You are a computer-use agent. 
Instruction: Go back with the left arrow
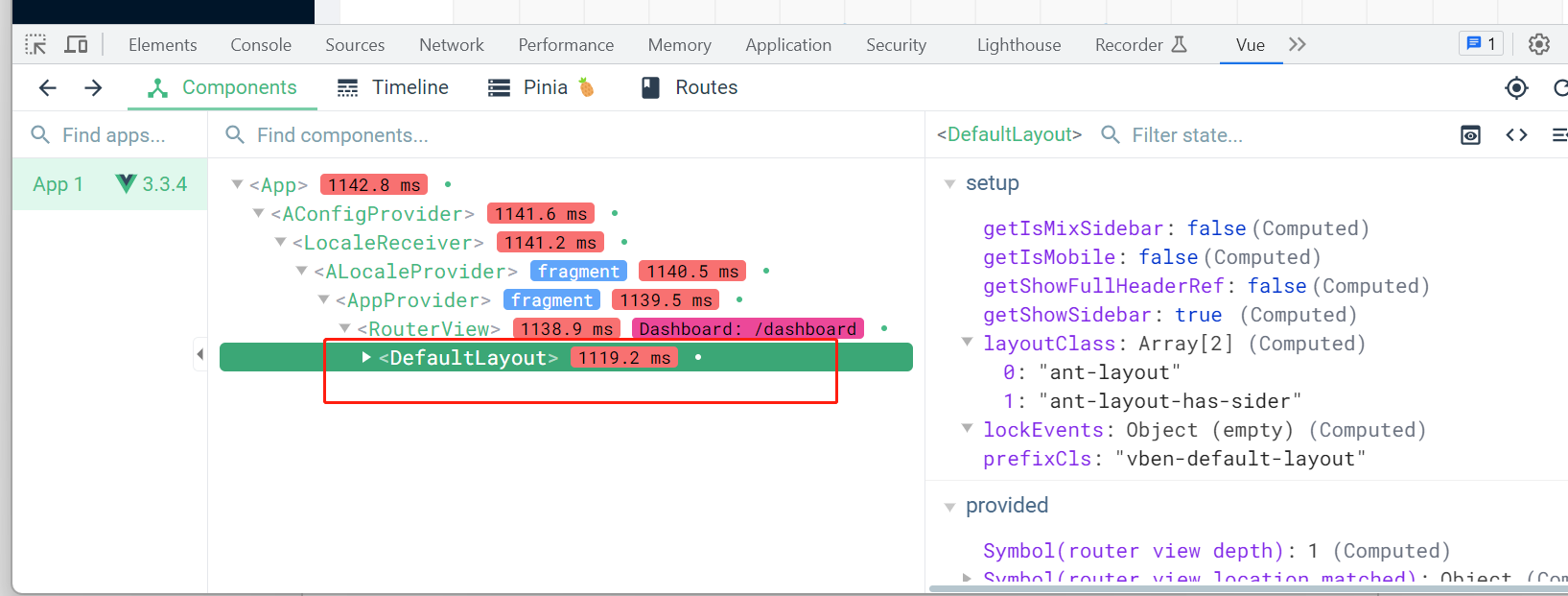47,88
